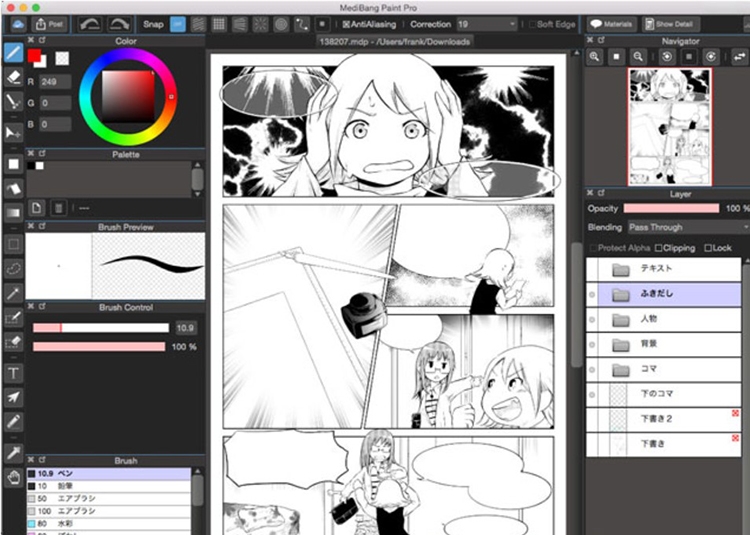Select the Brush tool in the left toolbar
This screenshot has height=535, width=750.
[13, 53]
